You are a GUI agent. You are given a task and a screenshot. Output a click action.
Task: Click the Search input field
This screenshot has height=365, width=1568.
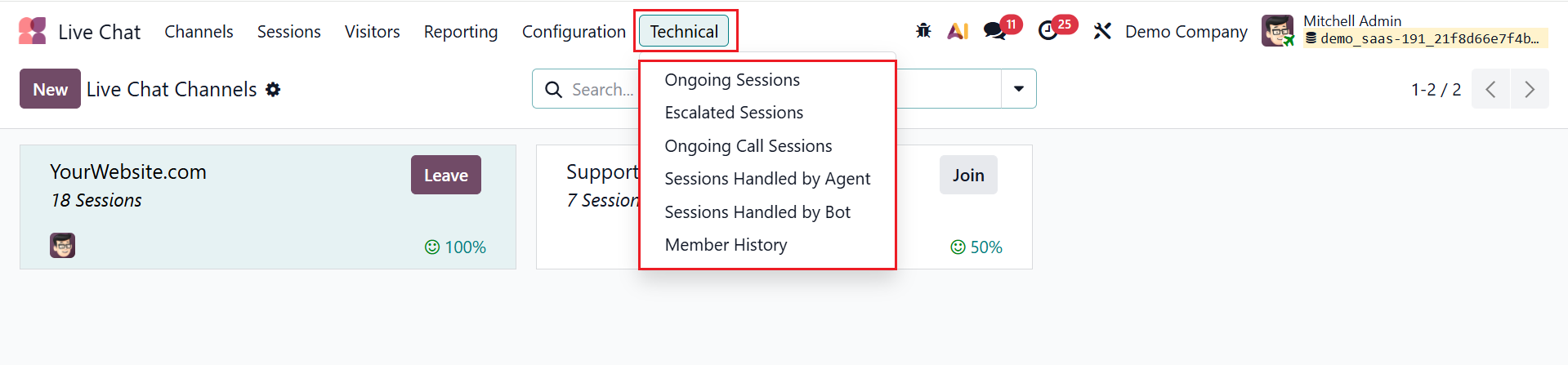point(601,89)
